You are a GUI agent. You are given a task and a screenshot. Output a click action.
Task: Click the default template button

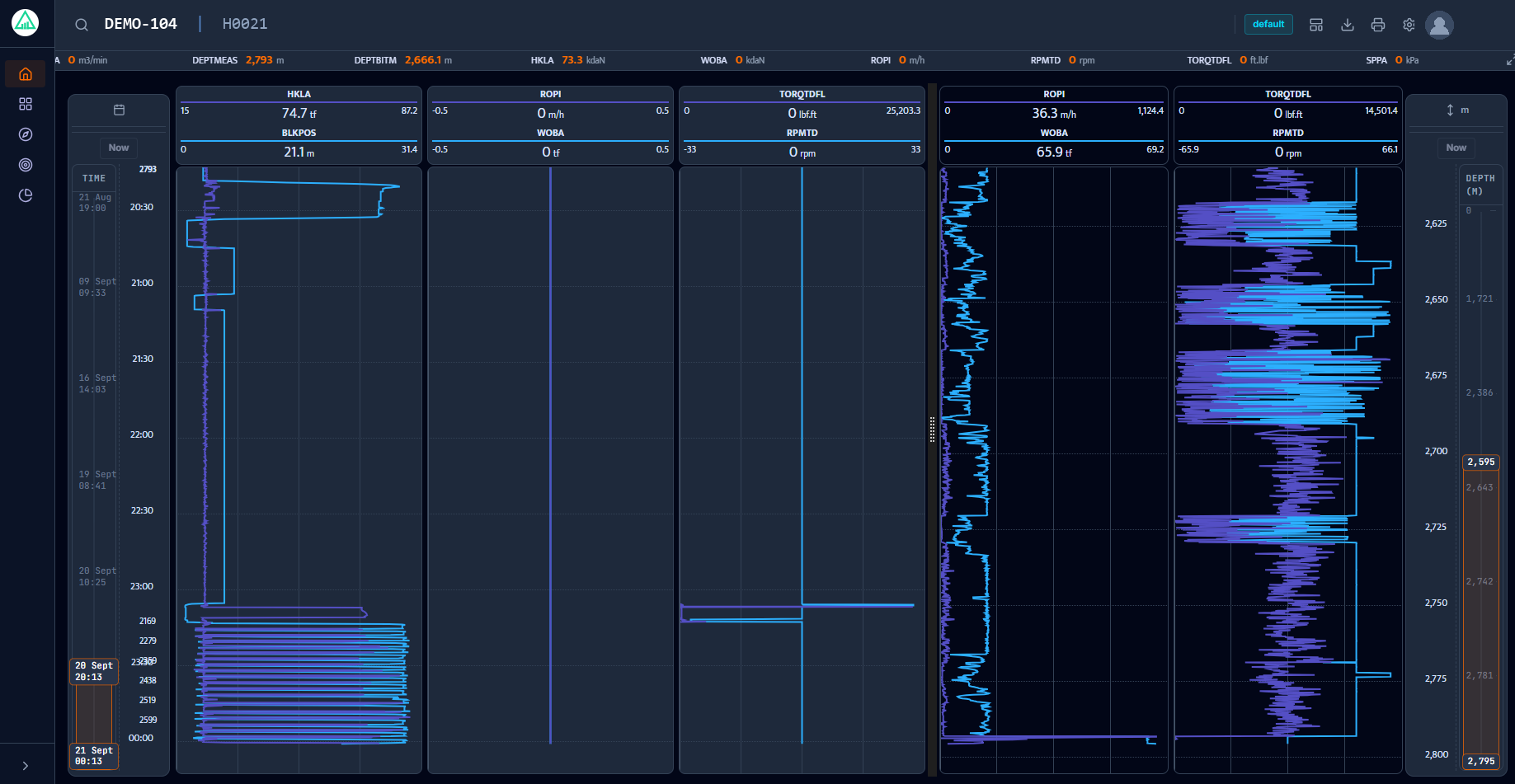click(1268, 24)
